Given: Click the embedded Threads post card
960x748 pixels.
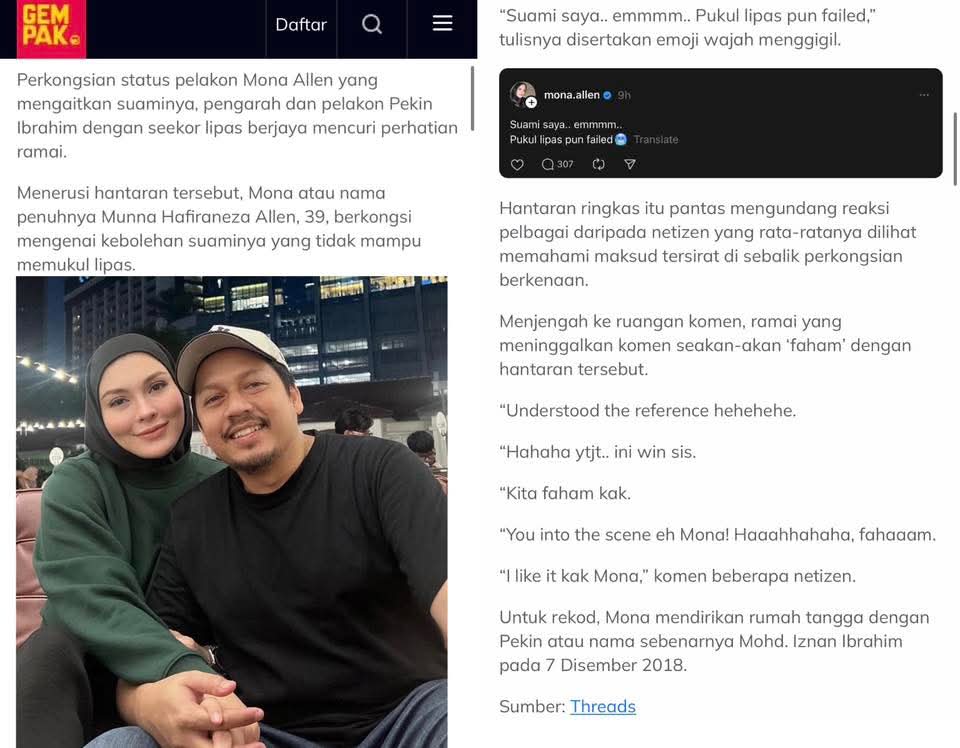Looking at the screenshot, I should point(720,123).
